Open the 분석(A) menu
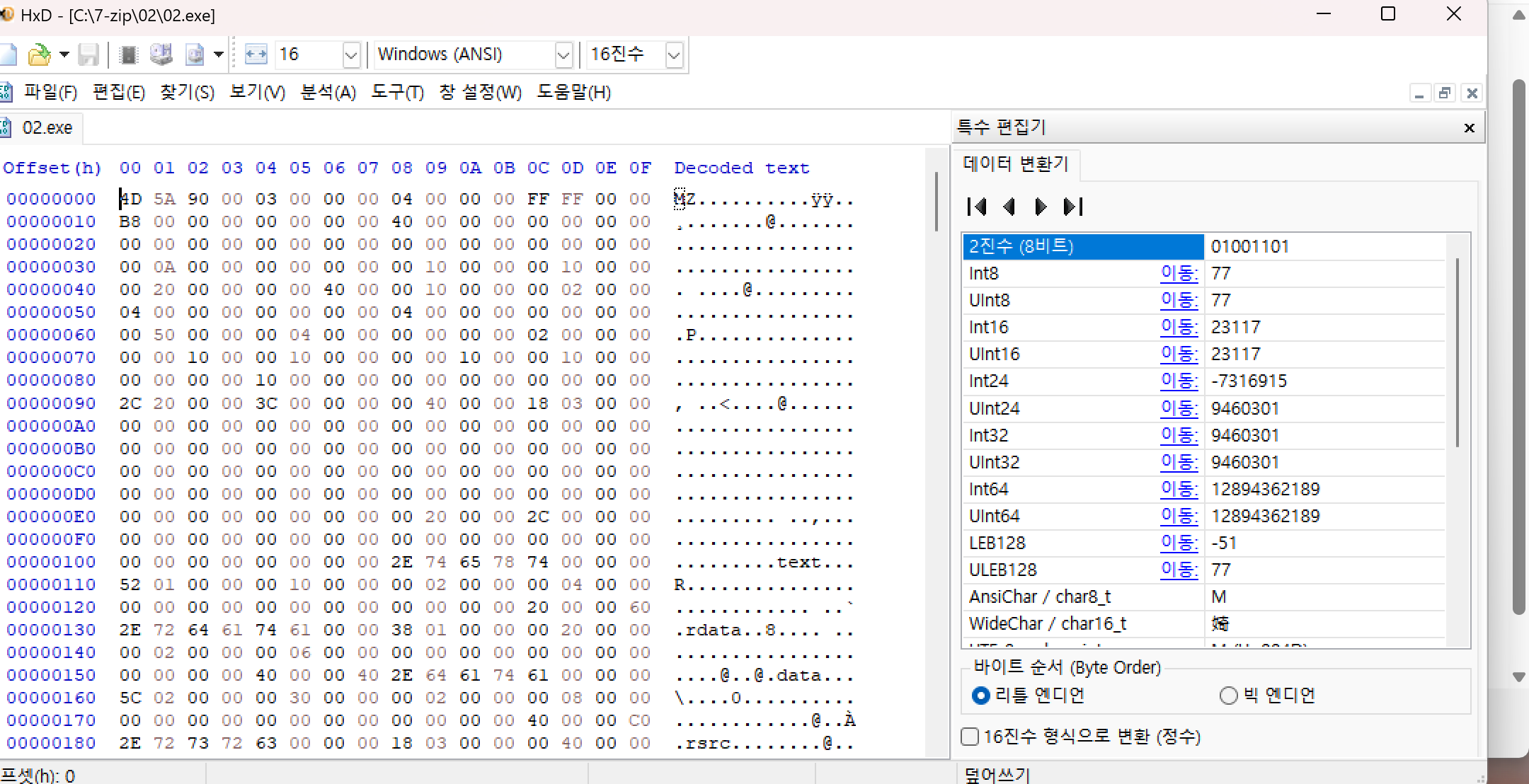 (x=328, y=93)
